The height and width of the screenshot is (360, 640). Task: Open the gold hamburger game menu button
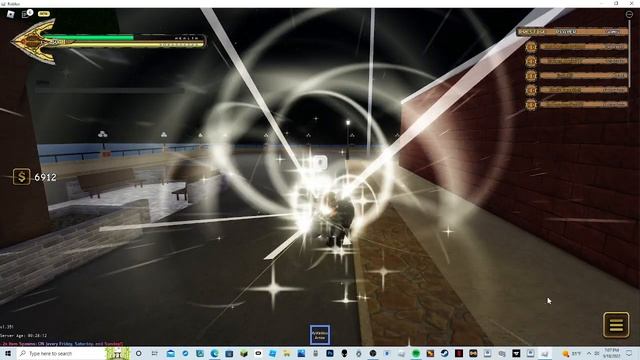(x=616, y=325)
